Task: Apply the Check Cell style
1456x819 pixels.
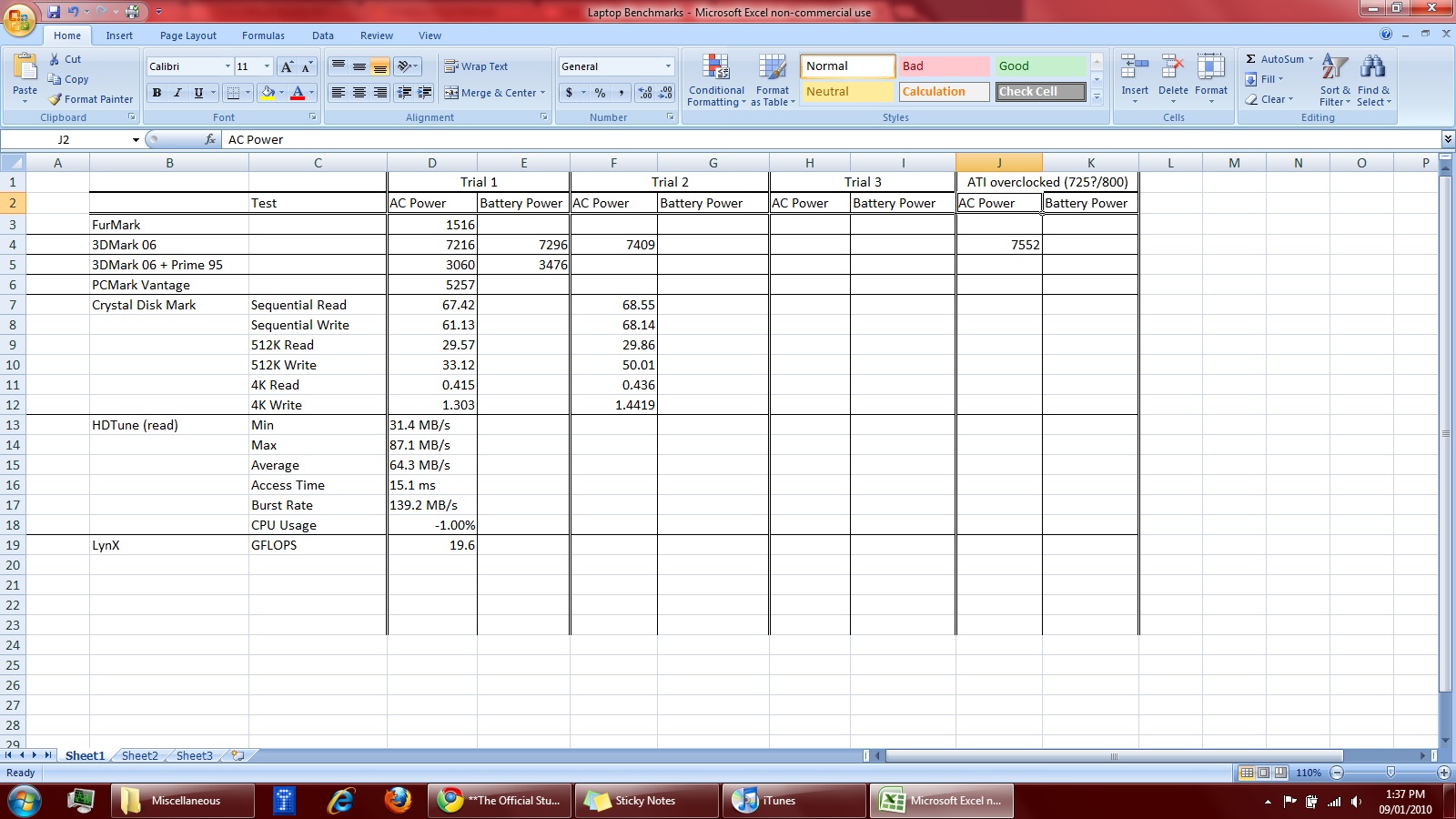Action: 1041,92
